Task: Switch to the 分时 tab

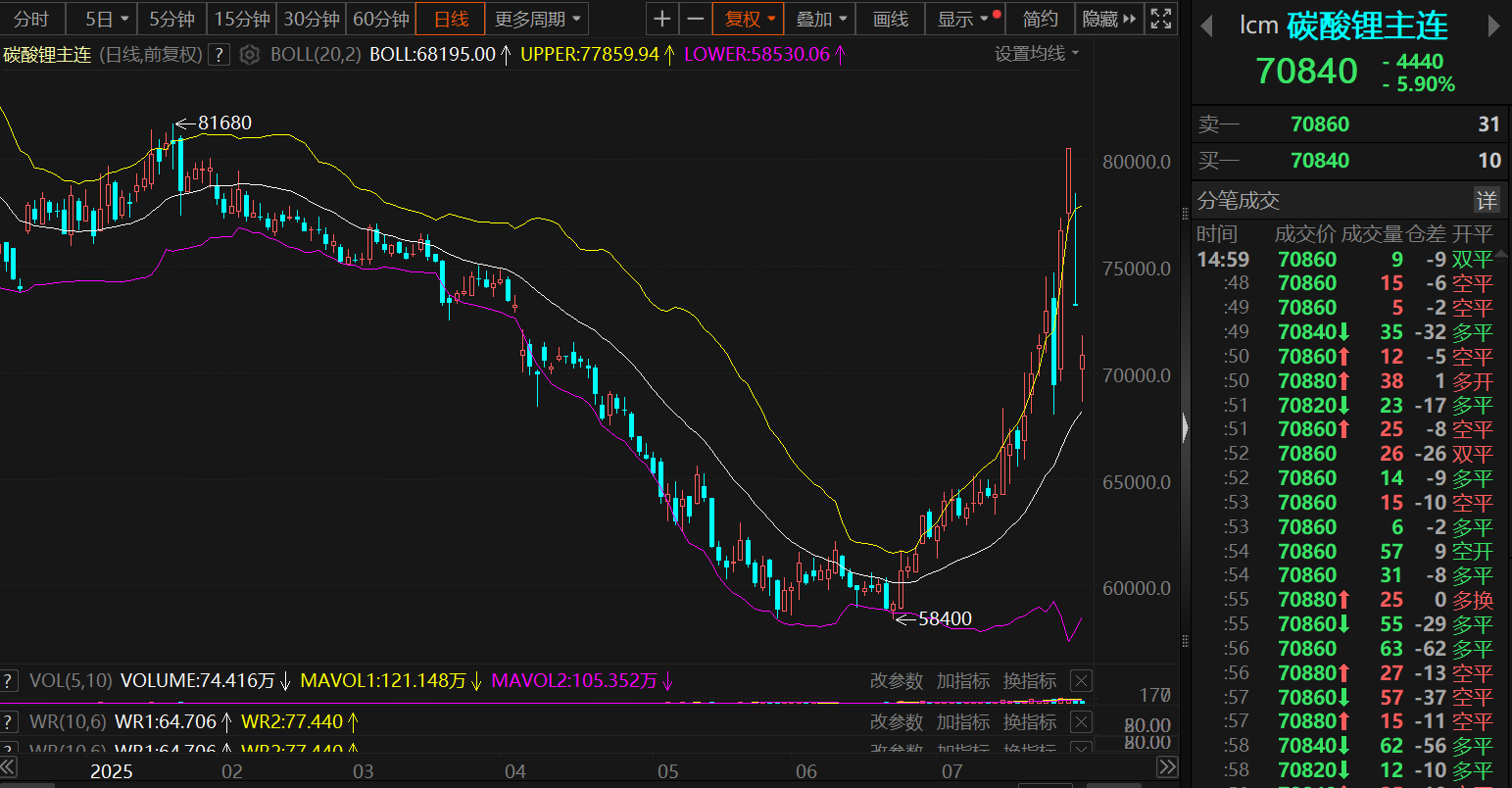Action: pyautogui.click(x=31, y=19)
